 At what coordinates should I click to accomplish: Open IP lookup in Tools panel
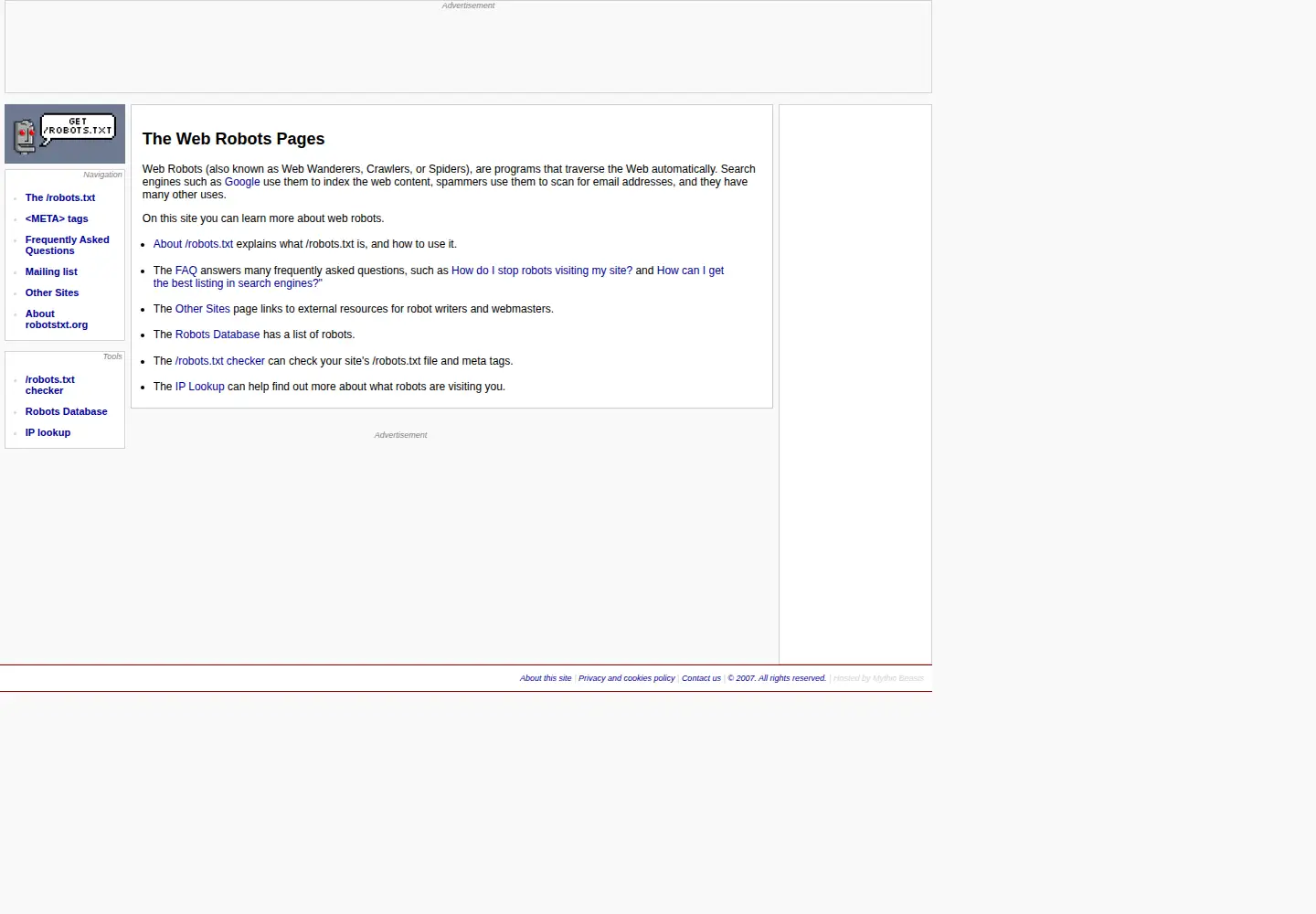(x=48, y=432)
